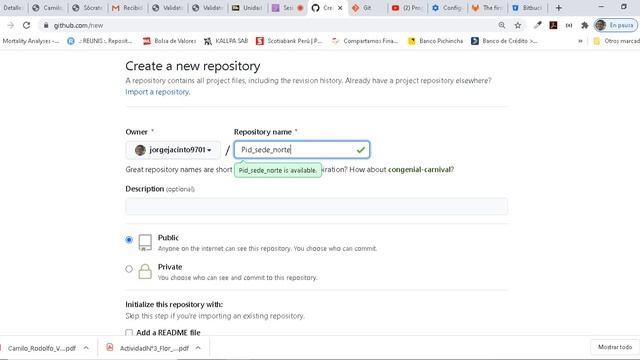Open the Compartamos Financiera bookmark
The width and height of the screenshot is (640, 360).
click(x=365, y=41)
